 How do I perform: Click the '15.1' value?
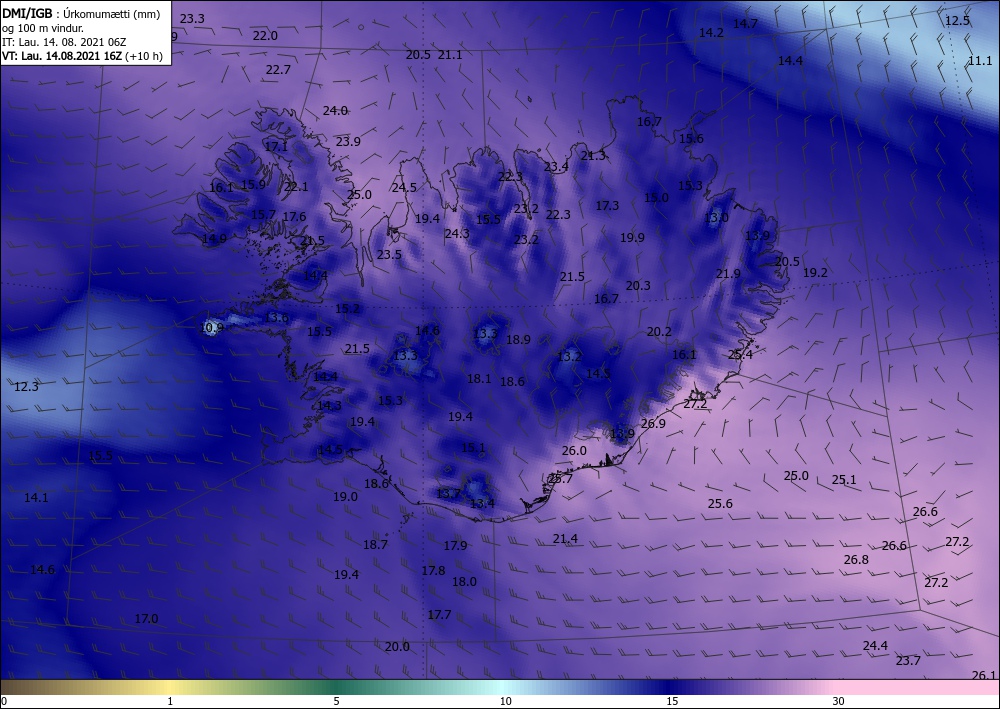pyautogui.click(x=473, y=448)
